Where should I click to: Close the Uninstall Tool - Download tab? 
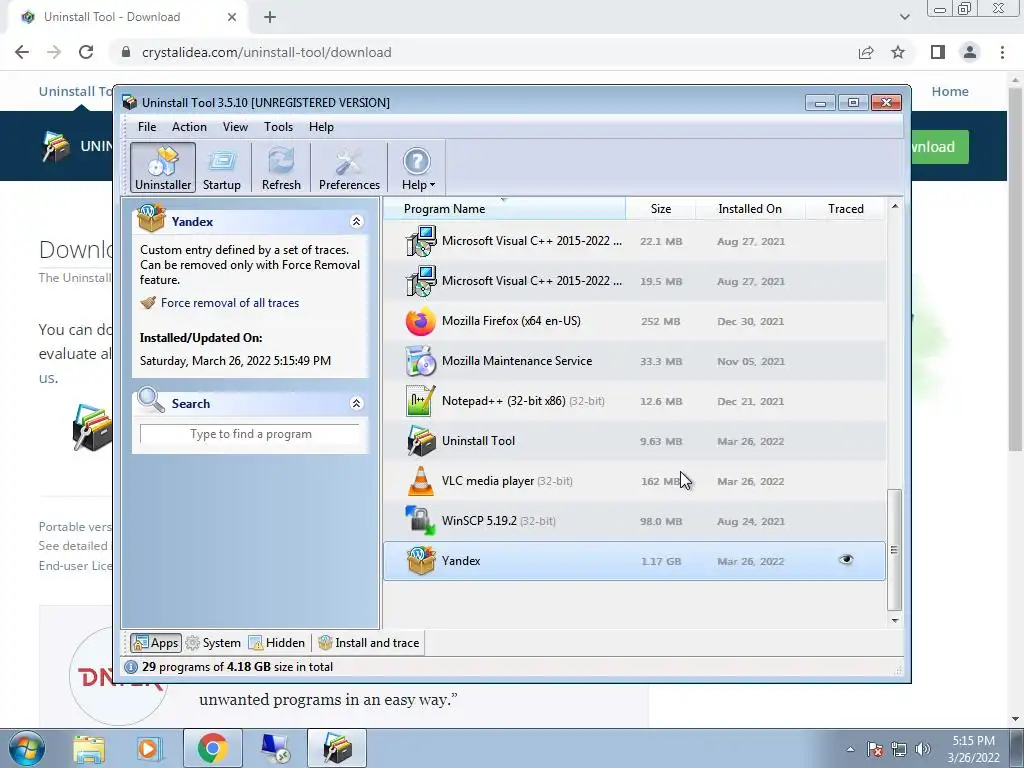(232, 17)
